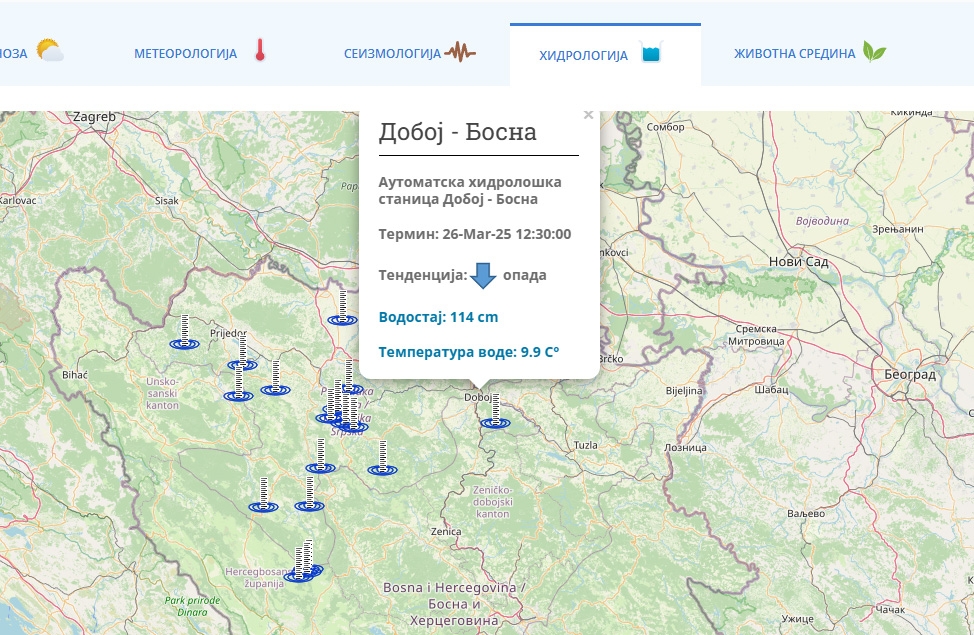Click the Водостај: 114 cm link
Image resolution: width=974 pixels, height=635 pixels.
[x=437, y=316]
